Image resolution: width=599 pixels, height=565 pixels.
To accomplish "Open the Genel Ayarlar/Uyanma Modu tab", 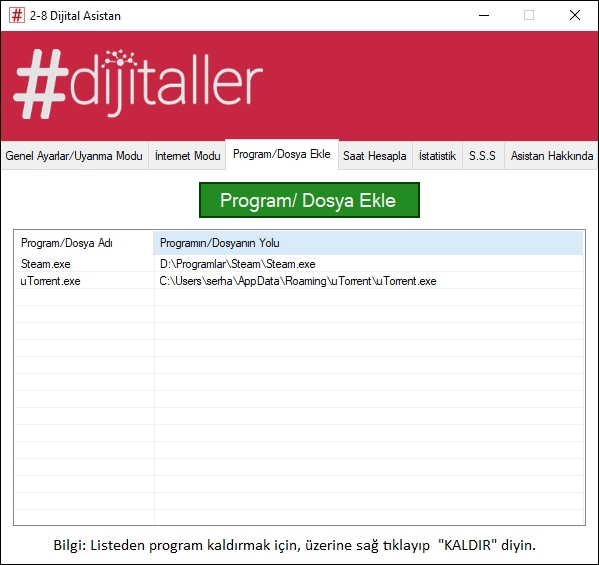I will (x=74, y=156).
